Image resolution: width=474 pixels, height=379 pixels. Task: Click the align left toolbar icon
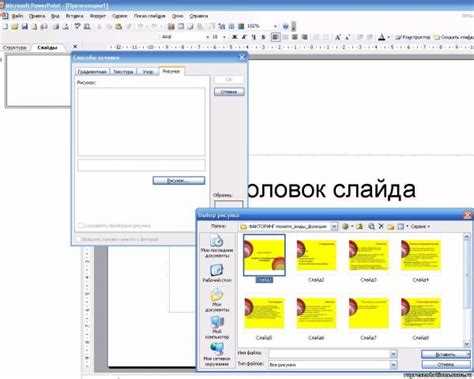(275, 37)
